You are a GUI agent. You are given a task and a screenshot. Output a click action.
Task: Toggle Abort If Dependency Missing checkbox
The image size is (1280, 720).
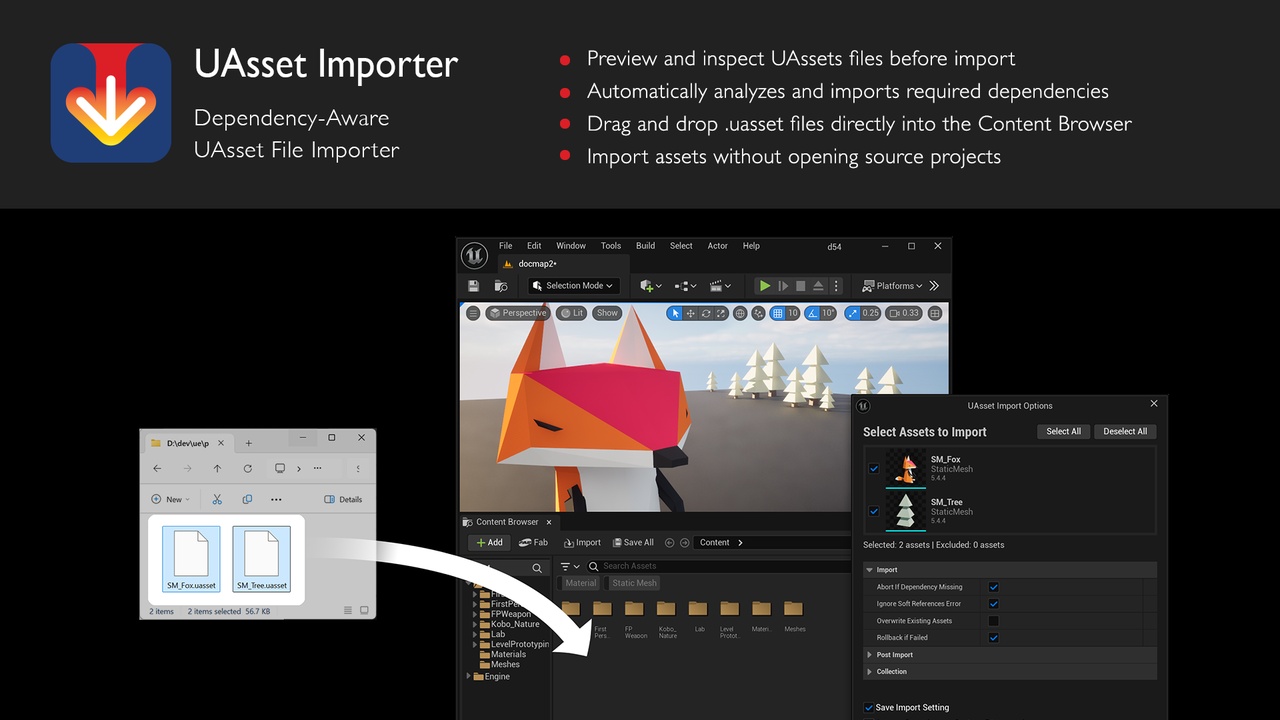[x=993, y=587]
